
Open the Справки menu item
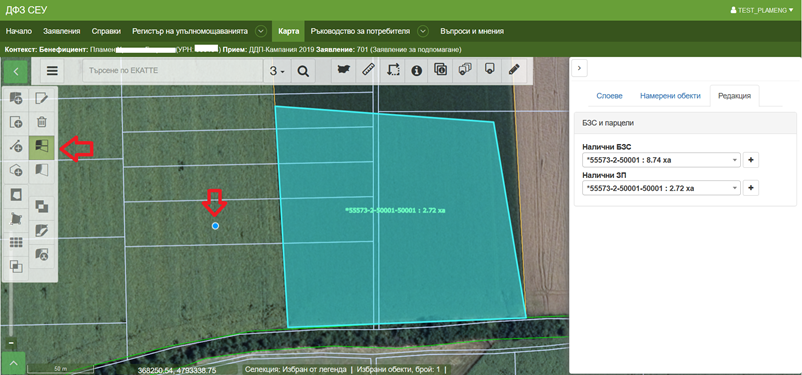coord(106,31)
